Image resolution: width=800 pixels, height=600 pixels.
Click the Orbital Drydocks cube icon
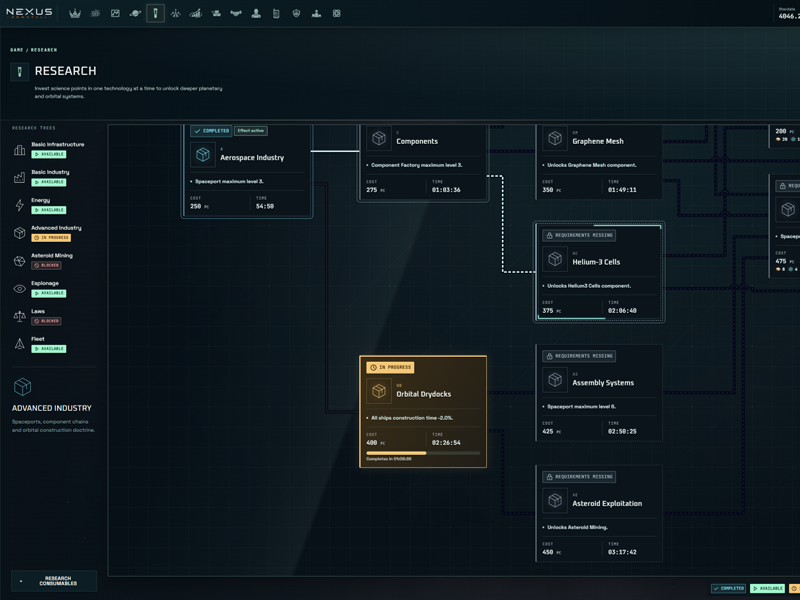coord(379,391)
